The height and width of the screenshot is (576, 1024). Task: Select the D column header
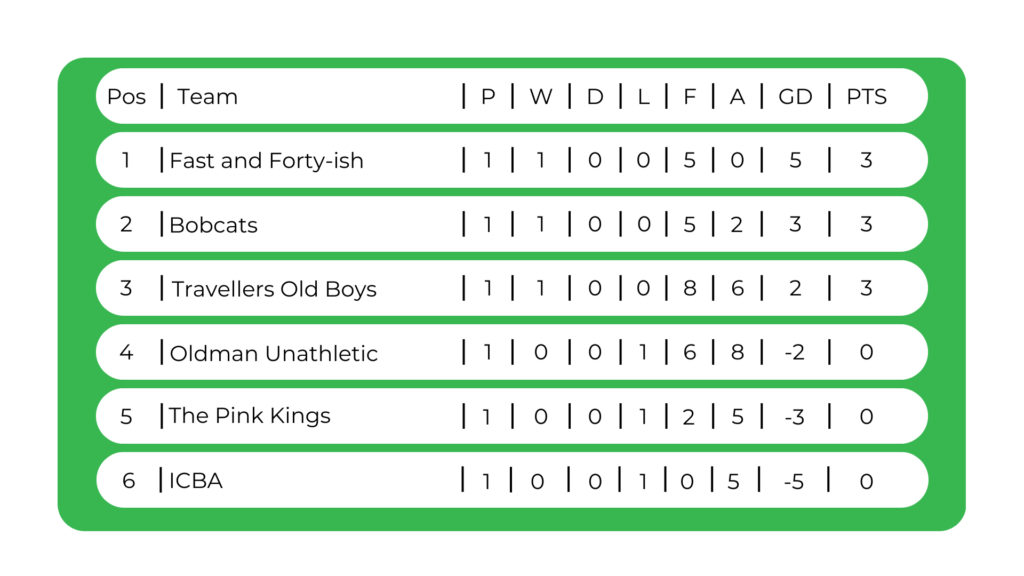point(595,97)
